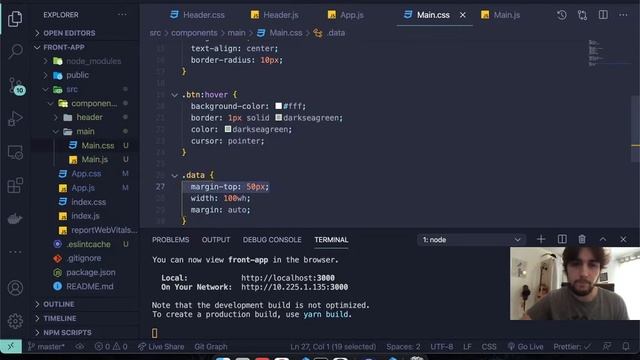Kill the terminal with trash icon
The width and height of the screenshot is (640, 360).
(x=582, y=239)
